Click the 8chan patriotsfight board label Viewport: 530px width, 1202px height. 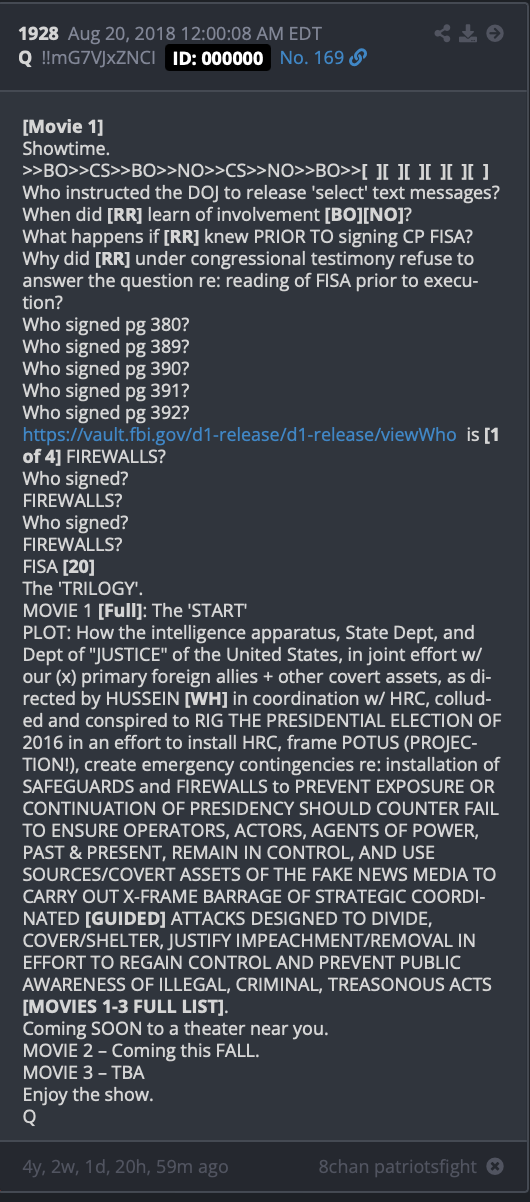pyautogui.click(x=399, y=1166)
